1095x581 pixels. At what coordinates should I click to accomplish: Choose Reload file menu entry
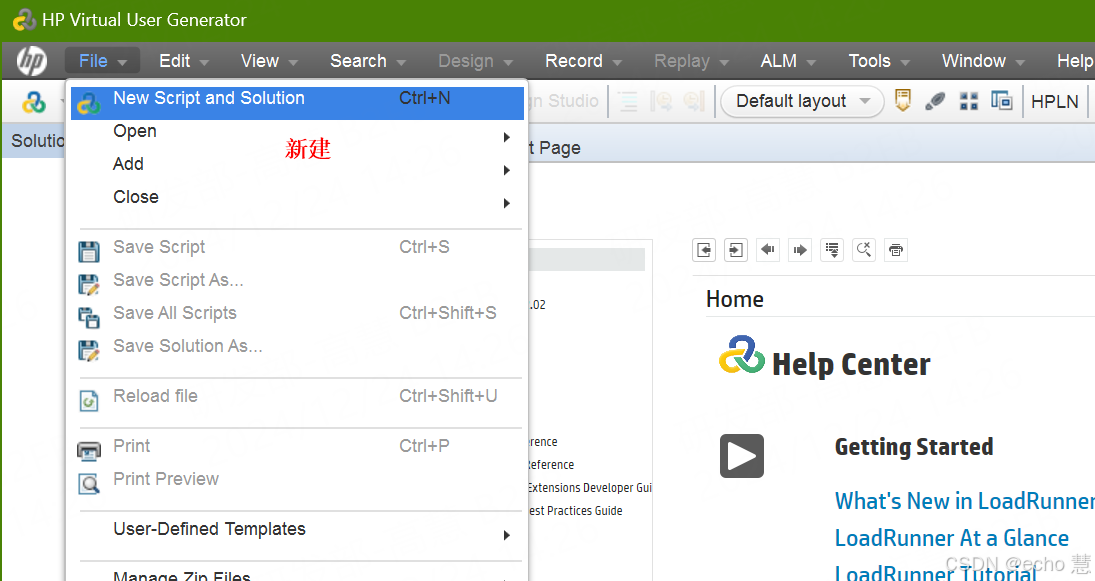297,396
